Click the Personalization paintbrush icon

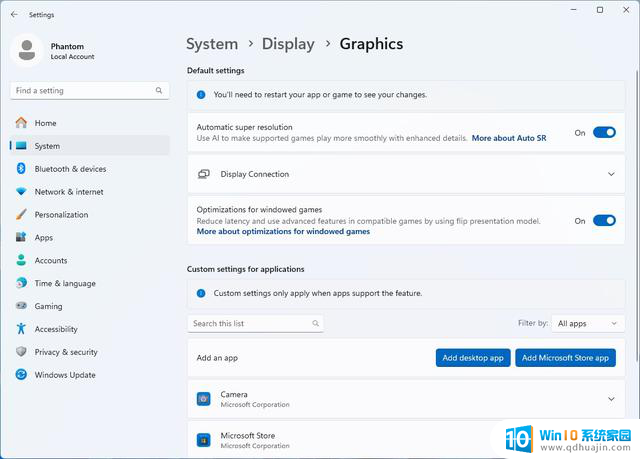[21, 214]
